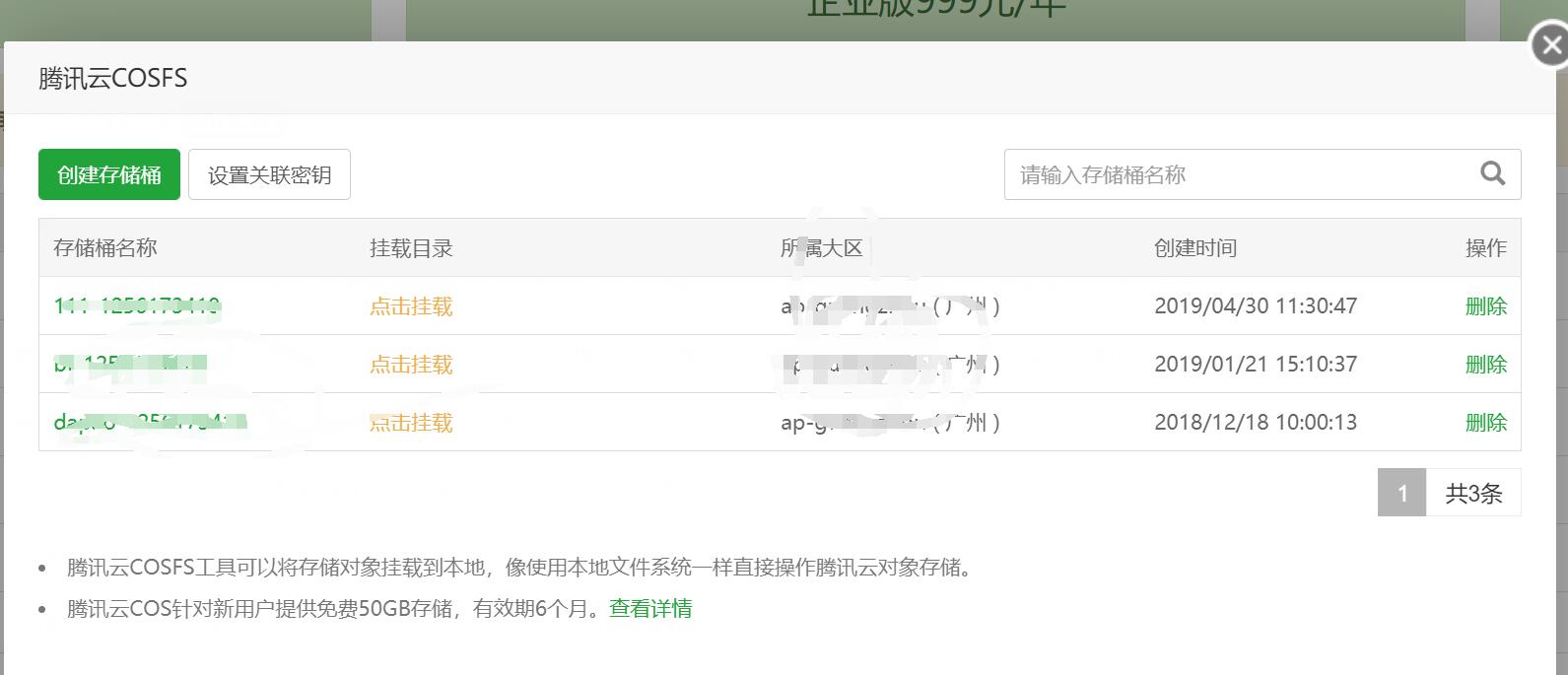Screen dimensions: 1568x675
Task: Click the 共3条 total count text
Action: coord(1473,493)
